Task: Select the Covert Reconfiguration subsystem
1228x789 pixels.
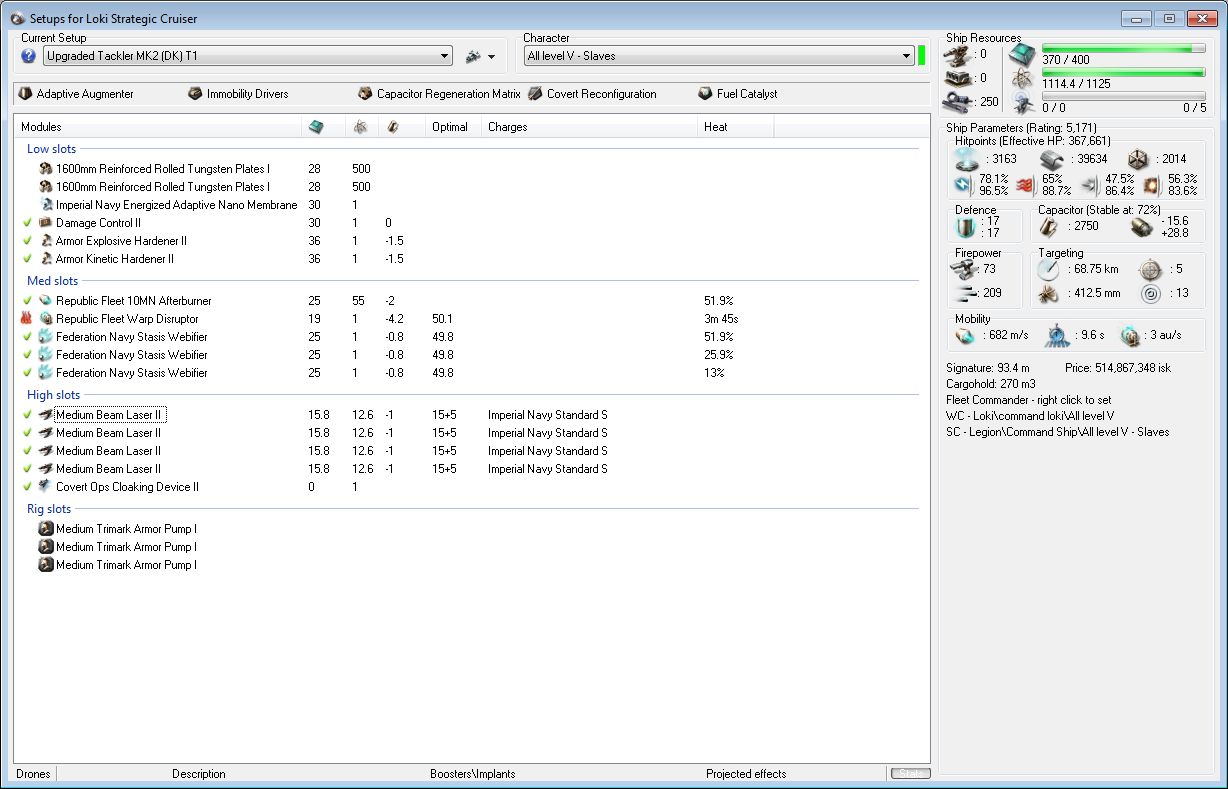Action: [x=592, y=94]
